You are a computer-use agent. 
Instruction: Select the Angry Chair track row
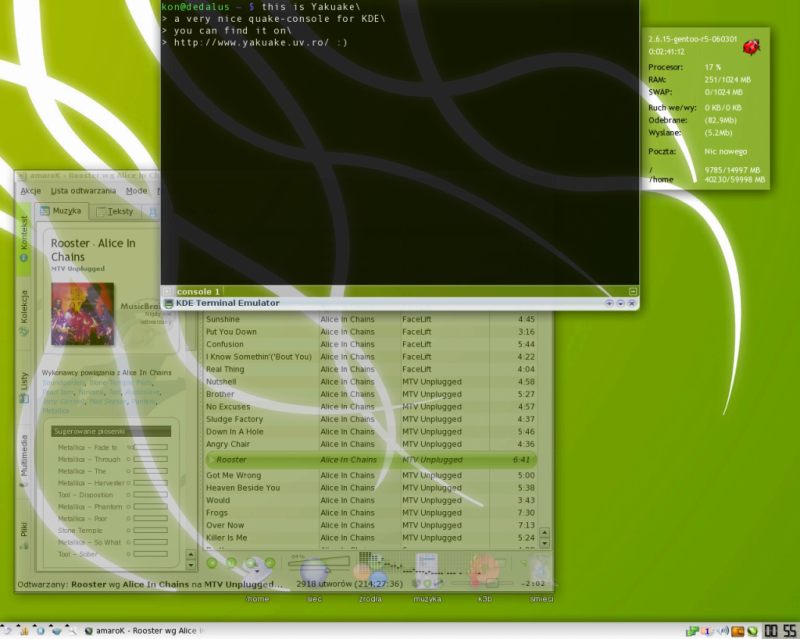pyautogui.click(x=370, y=444)
